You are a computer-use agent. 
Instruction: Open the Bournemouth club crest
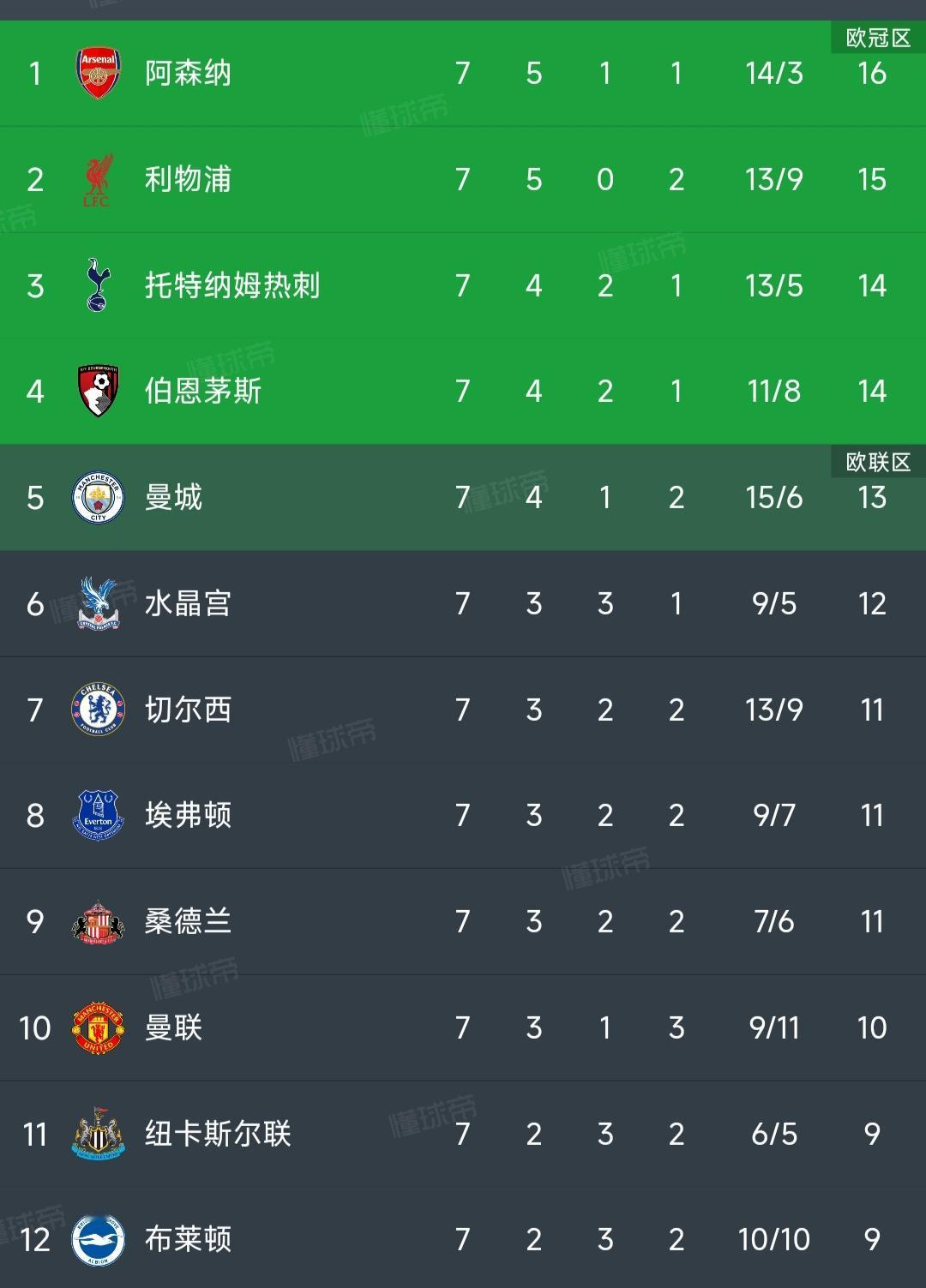point(98,392)
